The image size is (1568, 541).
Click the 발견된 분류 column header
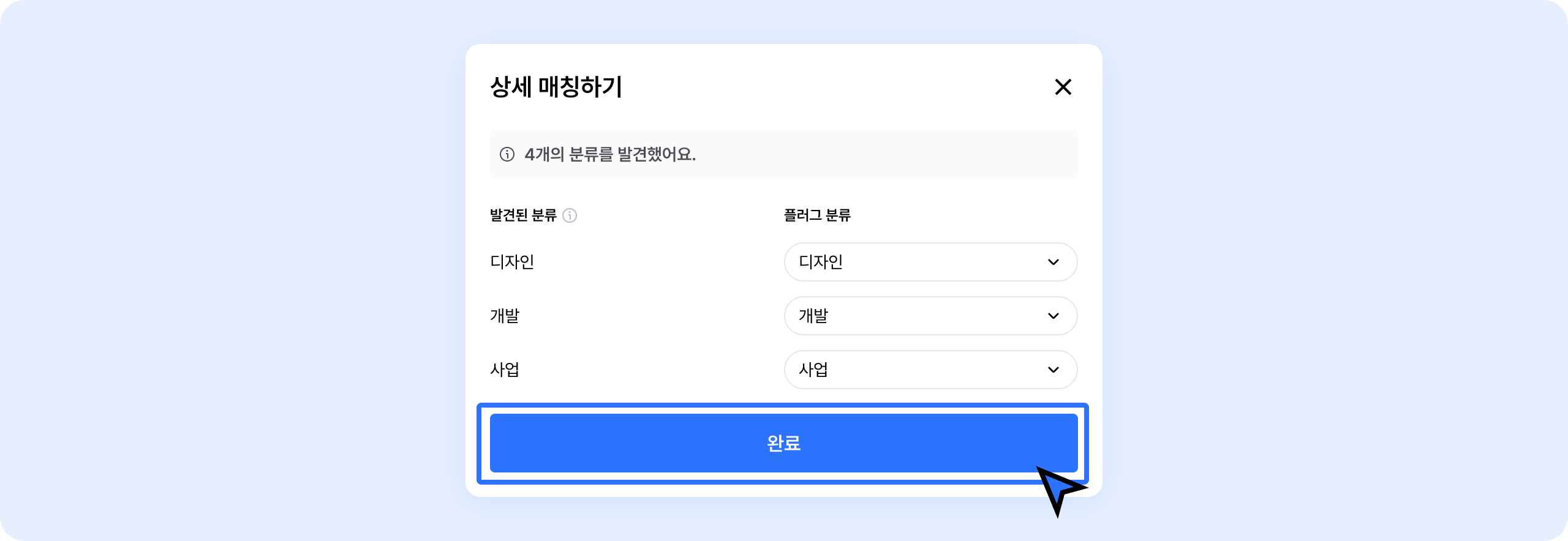click(523, 215)
